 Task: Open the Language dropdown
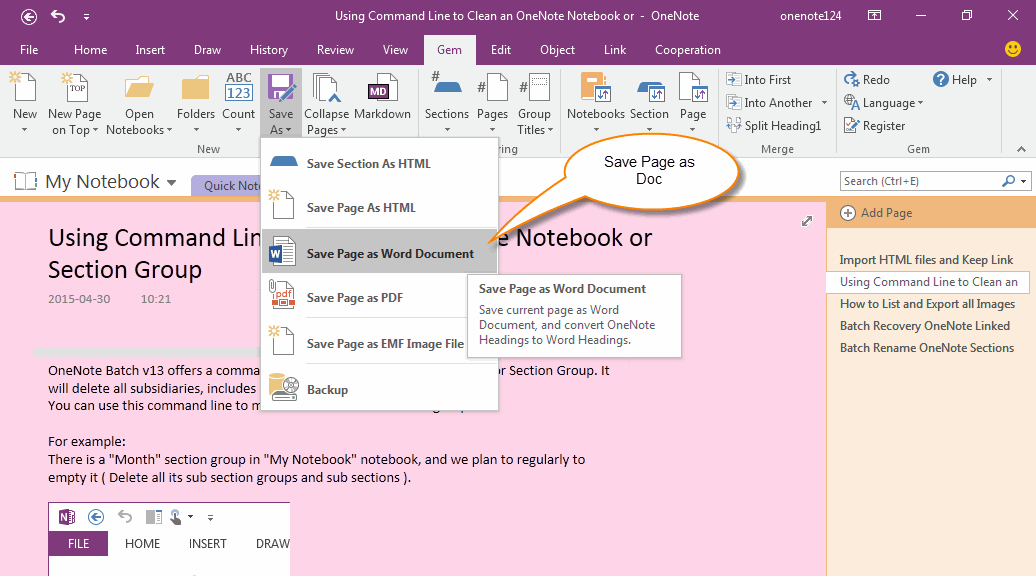883,102
